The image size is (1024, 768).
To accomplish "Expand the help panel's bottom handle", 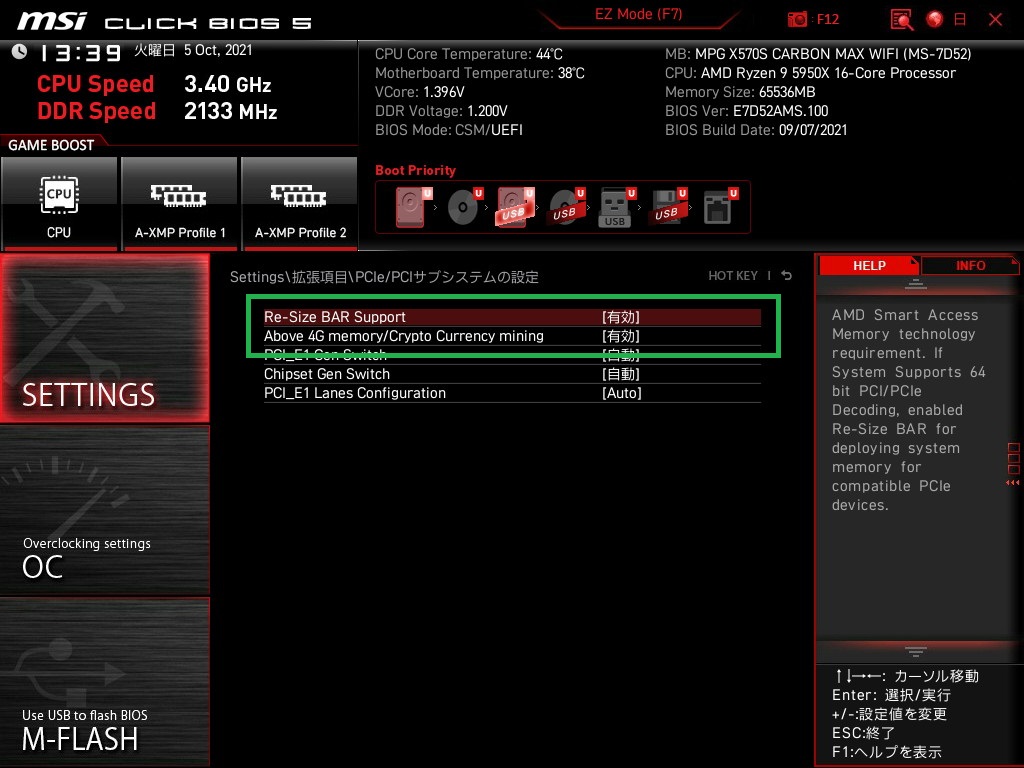I will [916, 651].
